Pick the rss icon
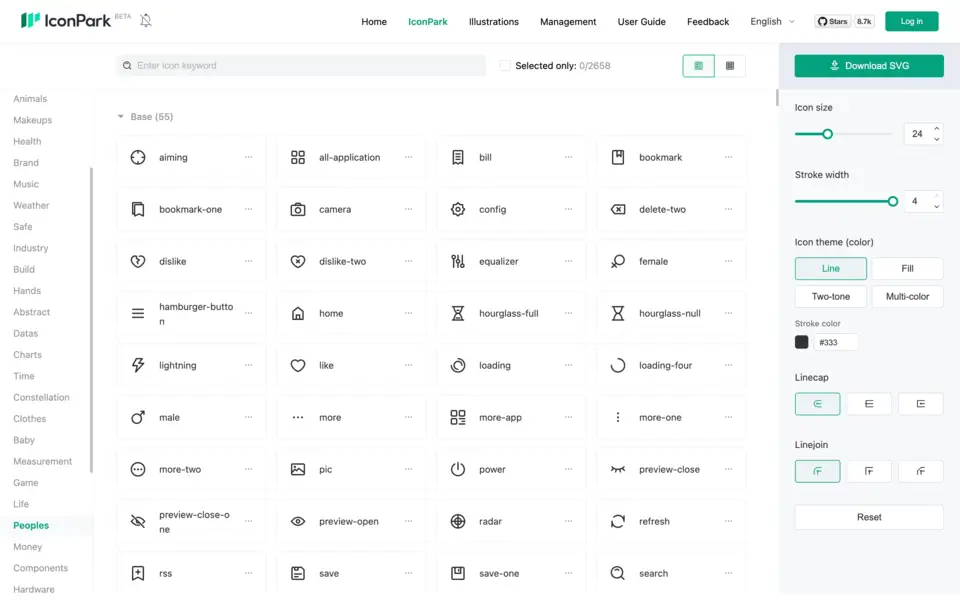The width and height of the screenshot is (960, 600). click(x=138, y=574)
